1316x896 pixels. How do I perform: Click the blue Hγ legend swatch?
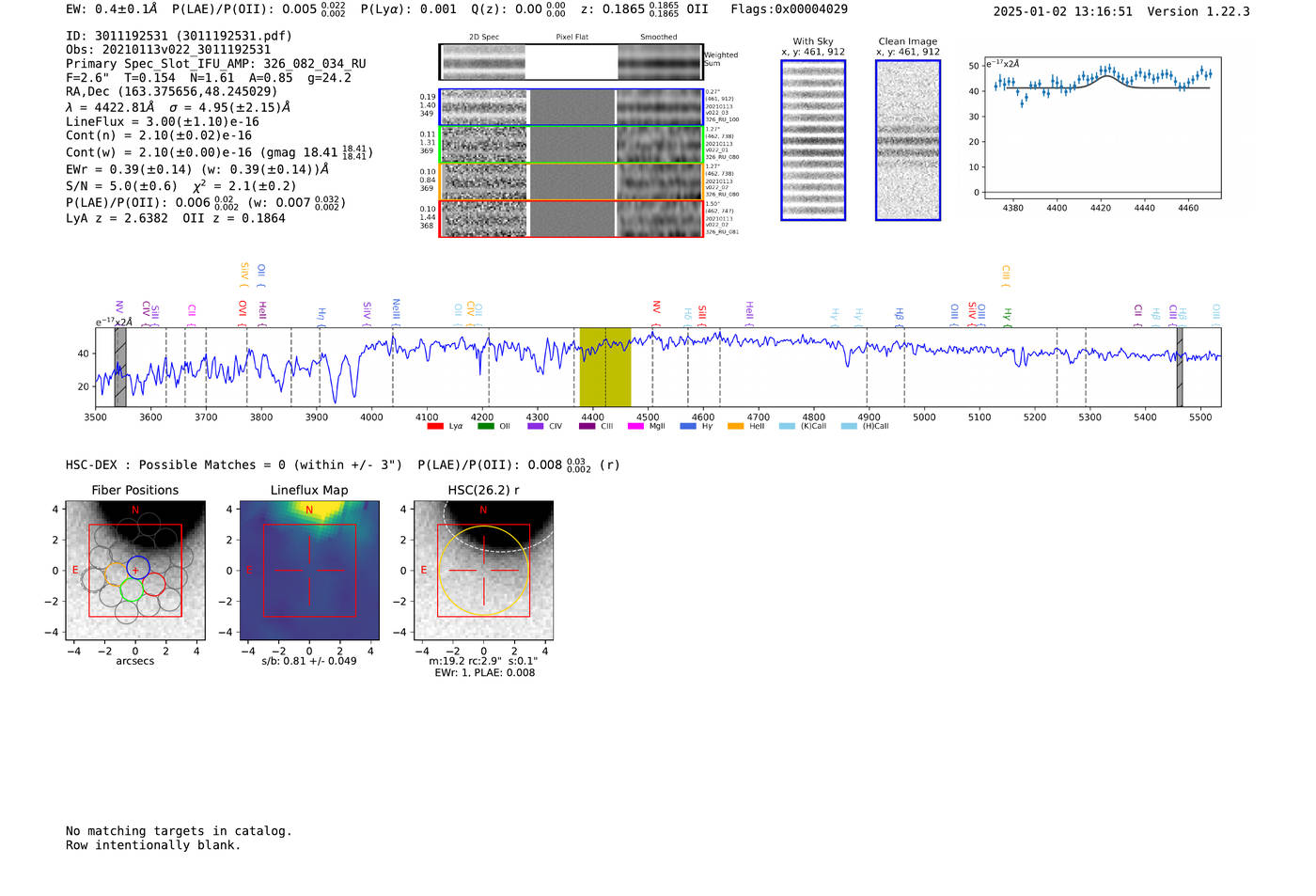[x=687, y=427]
